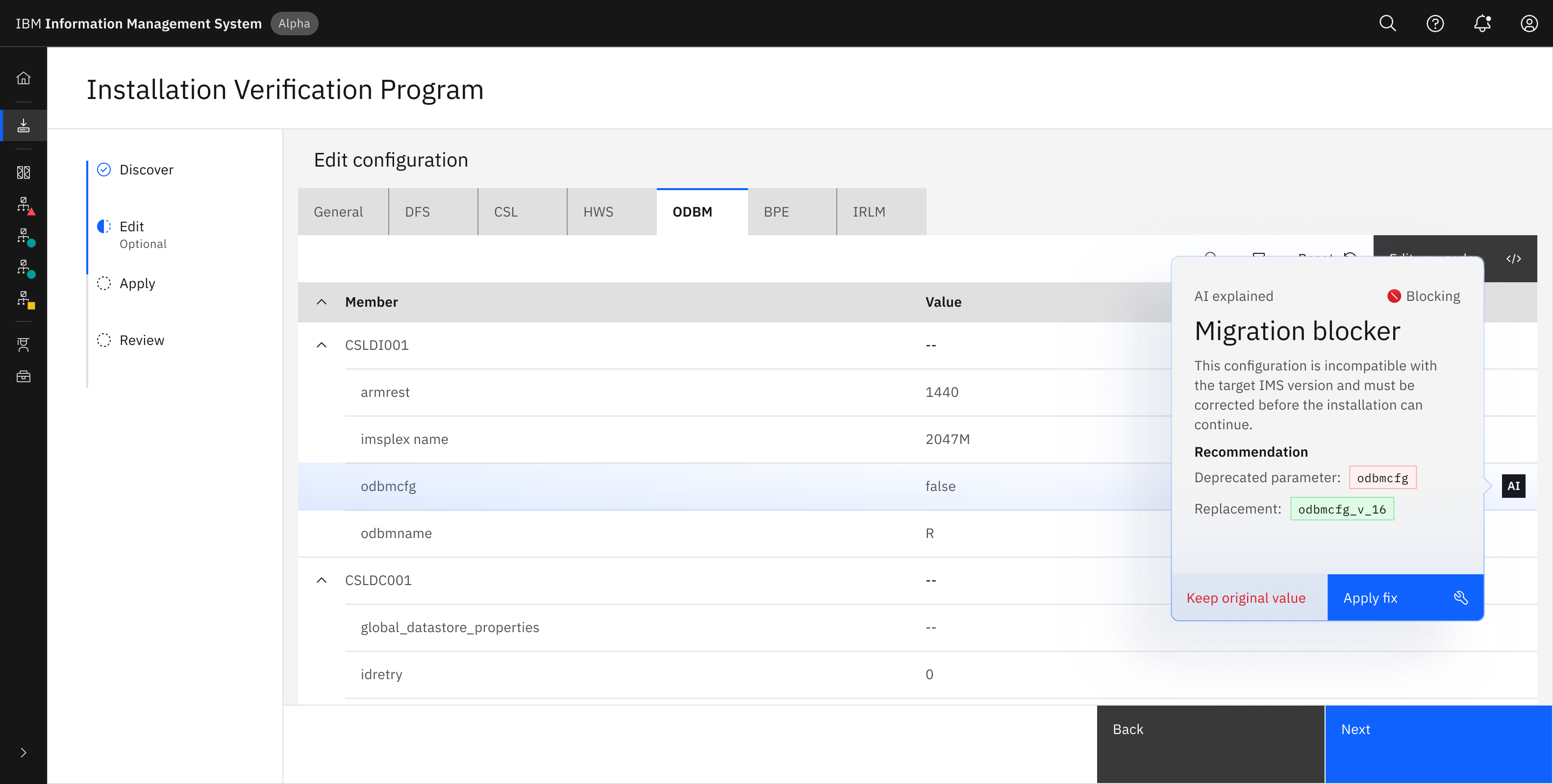Go to Review step
This screenshot has height=784, width=1553.
[142, 341]
